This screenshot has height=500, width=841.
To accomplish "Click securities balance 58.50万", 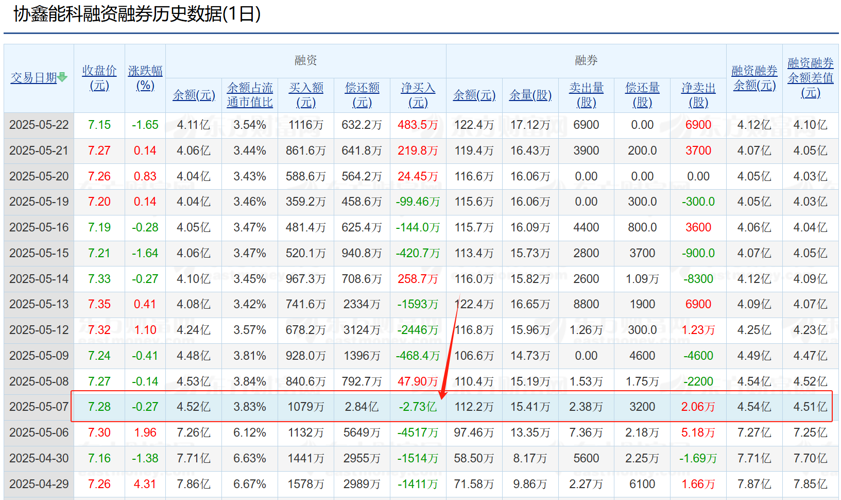I will tap(474, 458).
